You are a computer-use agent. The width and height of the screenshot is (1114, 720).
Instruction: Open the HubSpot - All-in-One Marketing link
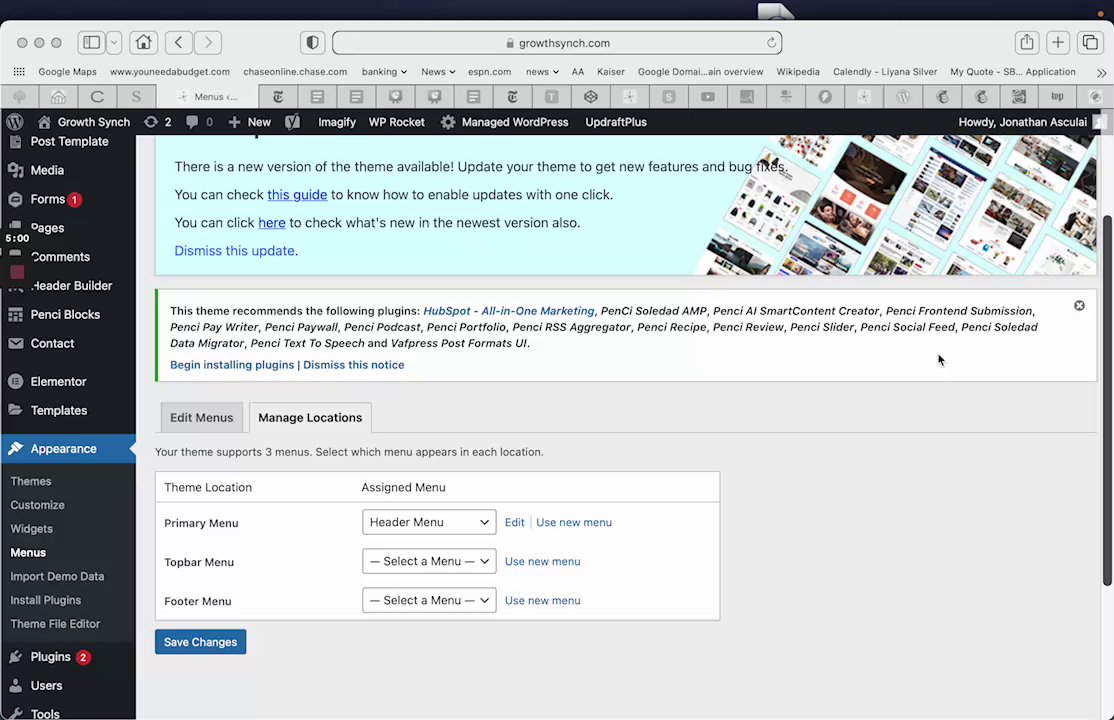click(x=509, y=311)
